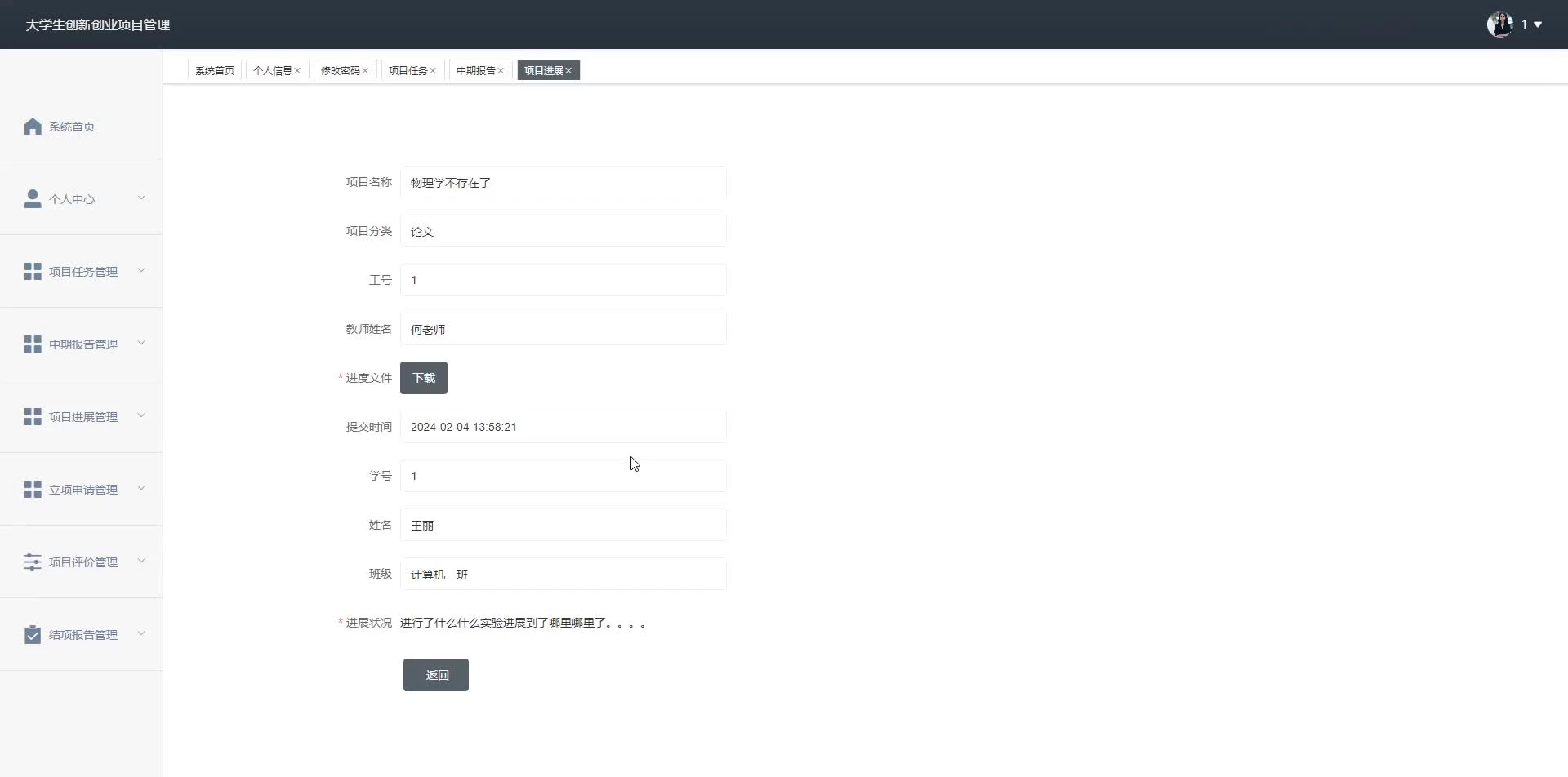Viewport: 1568px width, 777px height.
Task: Expand the 个人中心 menu chevron
Action: coord(141,198)
